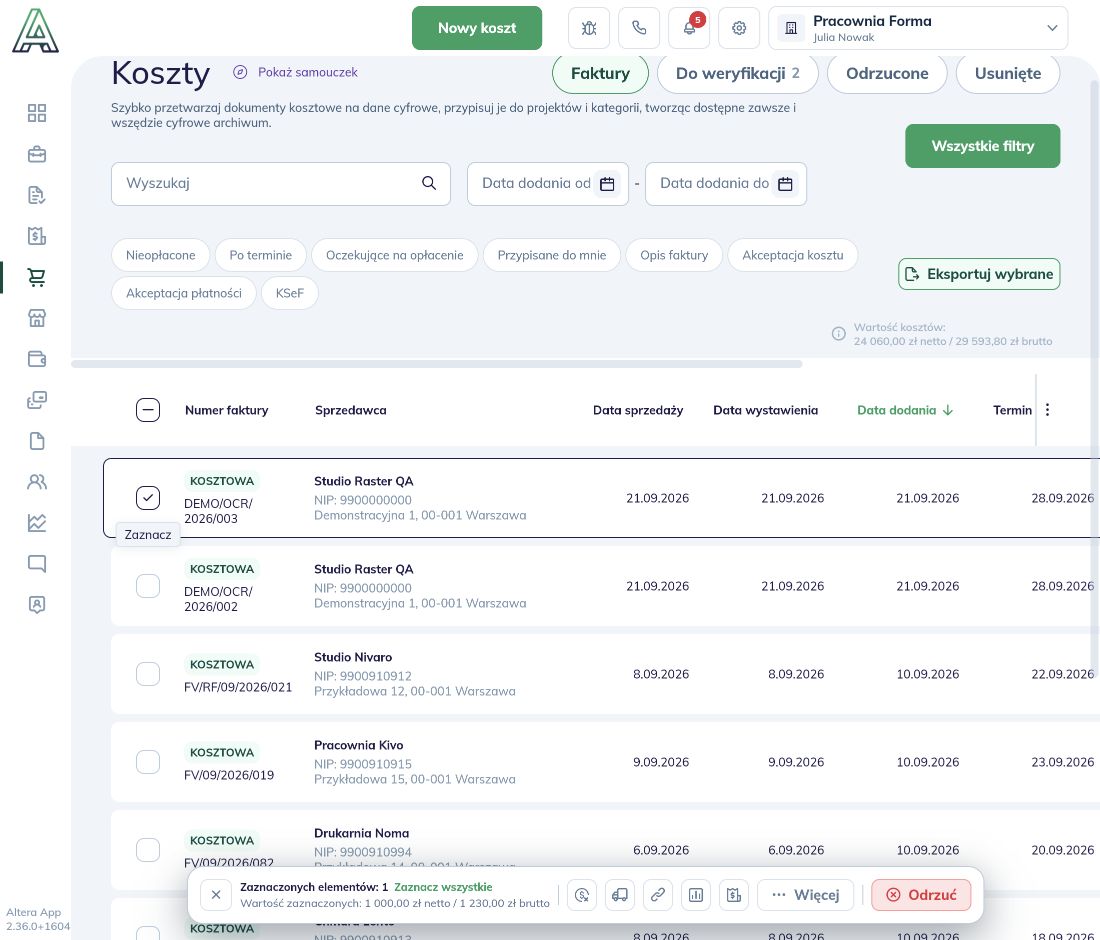
Task: Open the dashboard grid icon in the sidebar
Action: click(36, 113)
